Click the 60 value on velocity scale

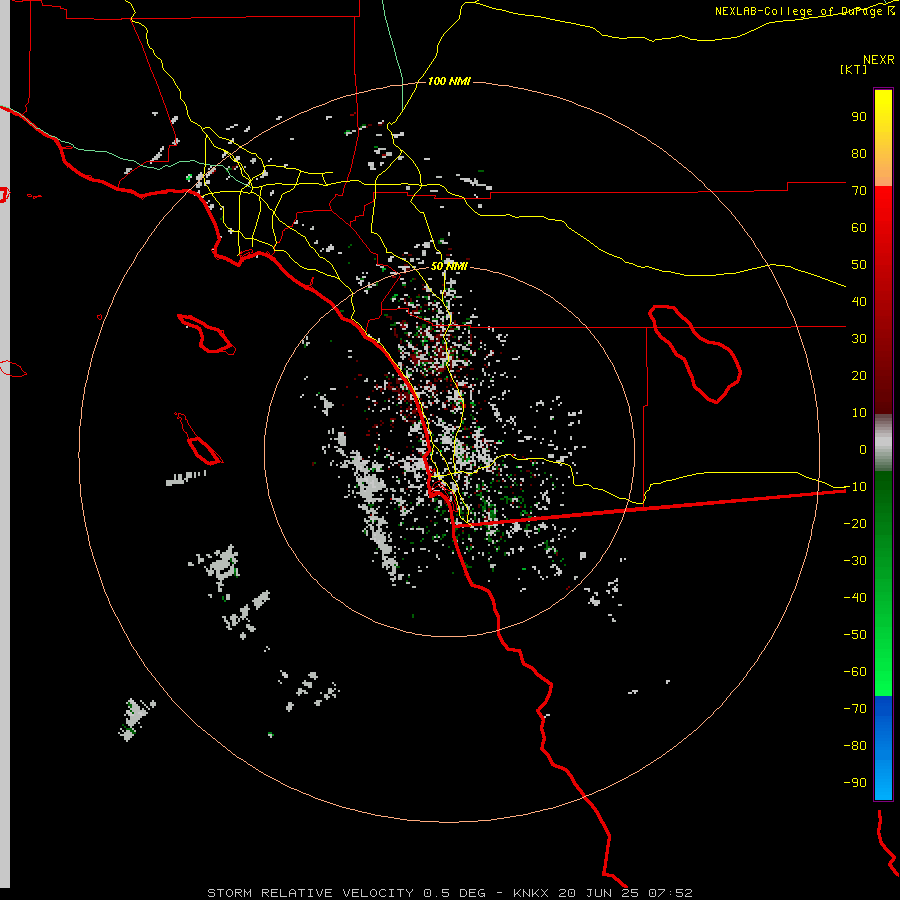(859, 227)
